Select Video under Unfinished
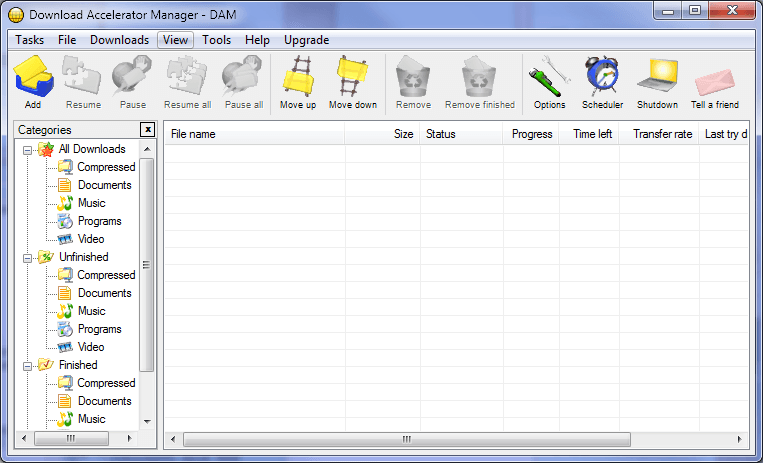This screenshot has width=763, height=463. pos(91,347)
